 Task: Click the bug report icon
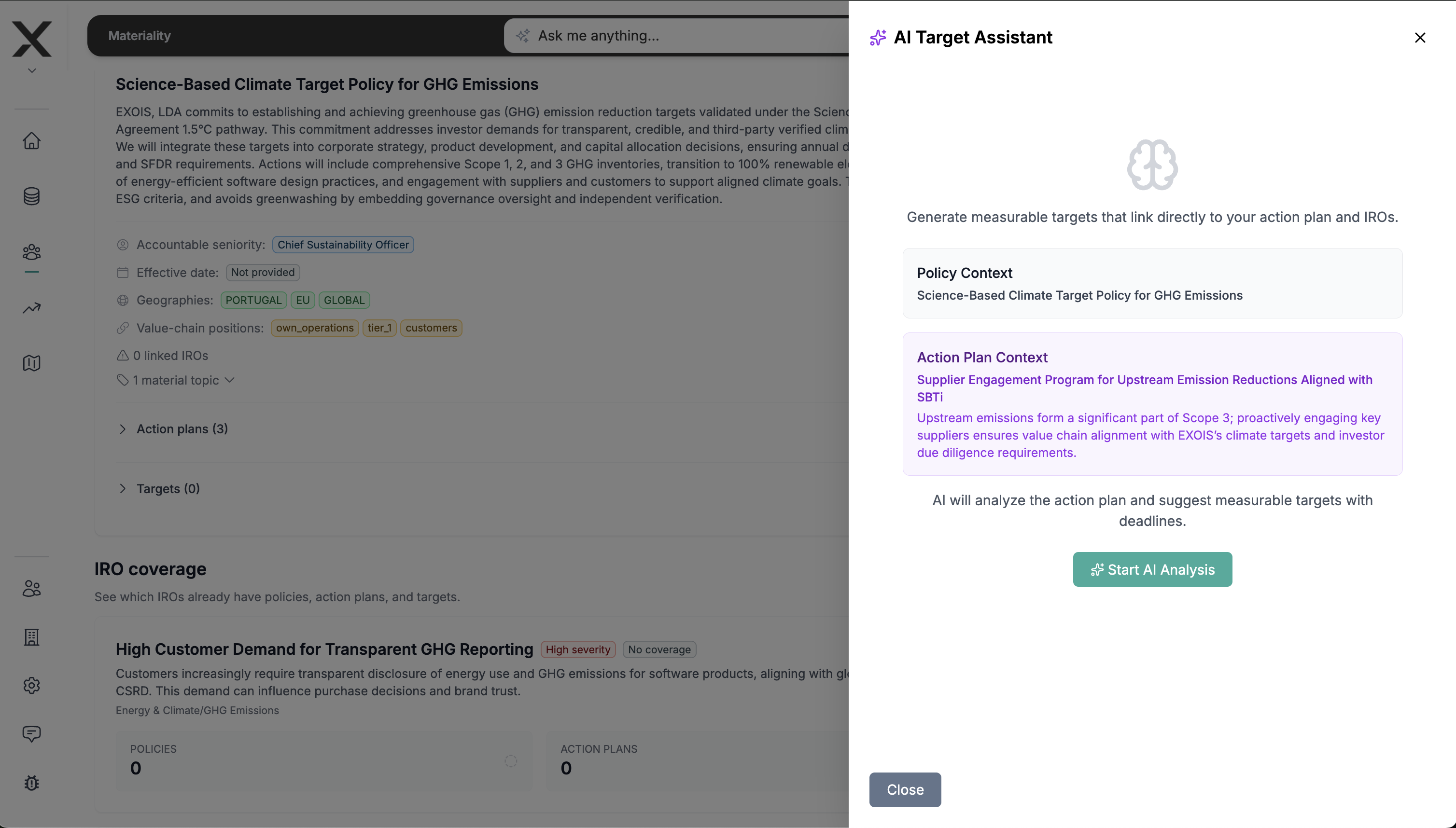[x=32, y=783]
